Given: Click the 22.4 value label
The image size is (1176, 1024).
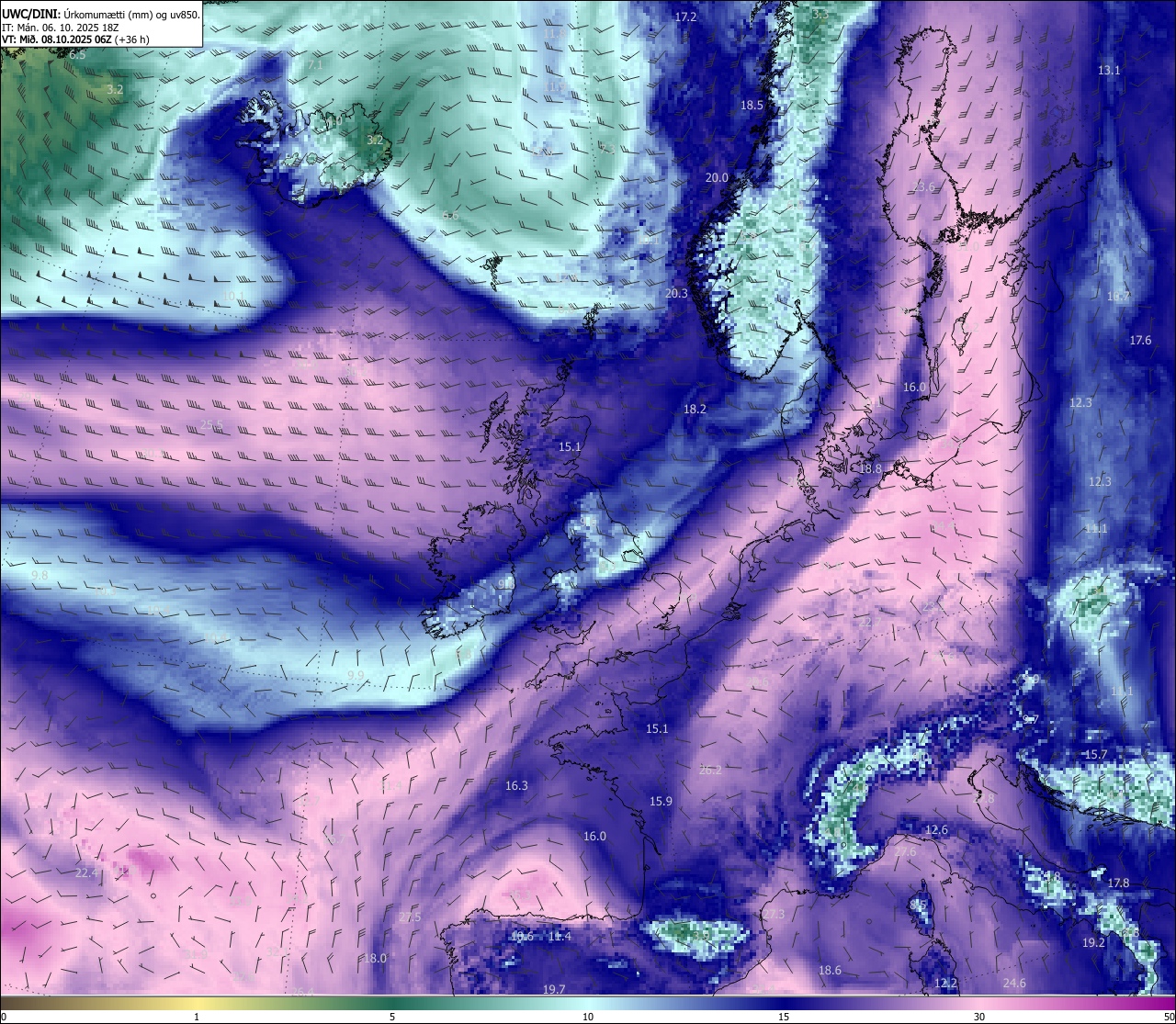Looking at the screenshot, I should [86, 873].
